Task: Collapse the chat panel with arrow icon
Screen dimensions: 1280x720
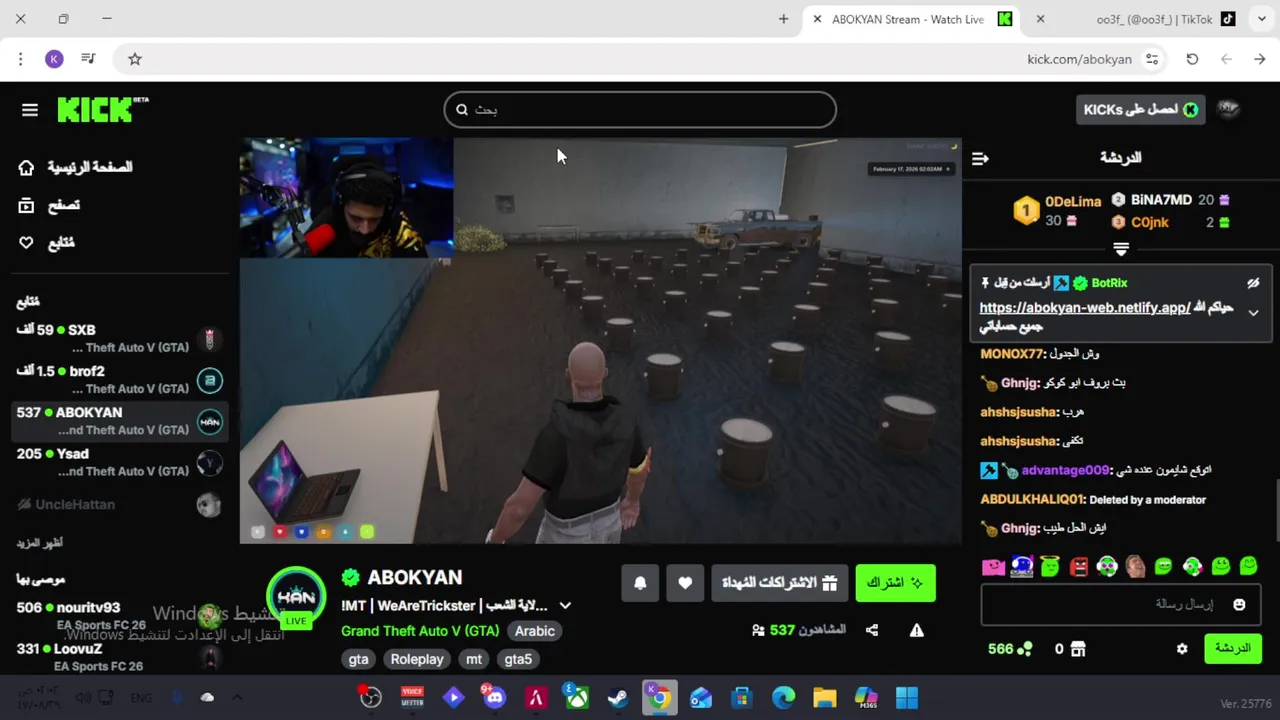Action: click(980, 158)
